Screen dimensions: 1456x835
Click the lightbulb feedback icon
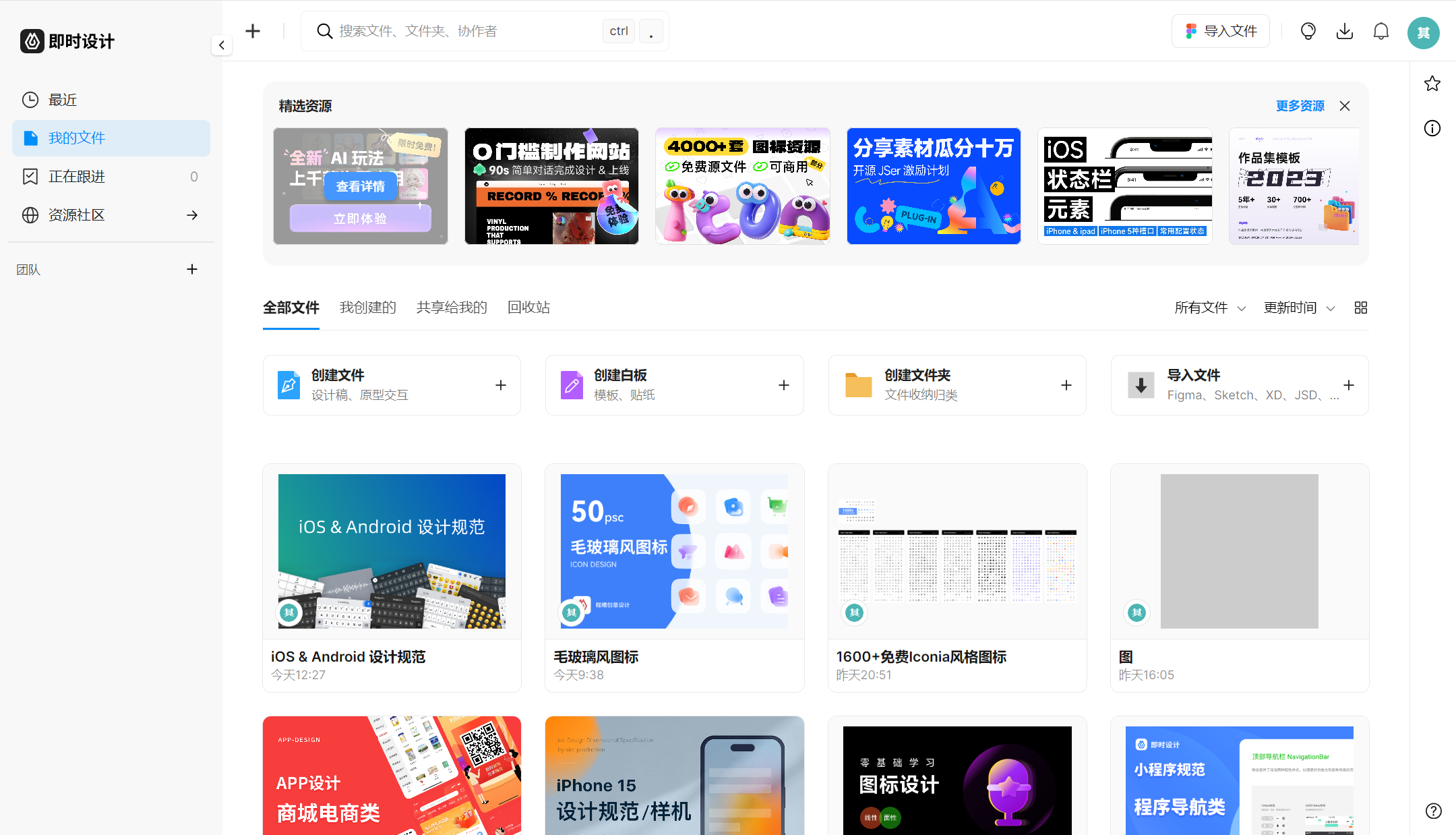tap(1308, 31)
